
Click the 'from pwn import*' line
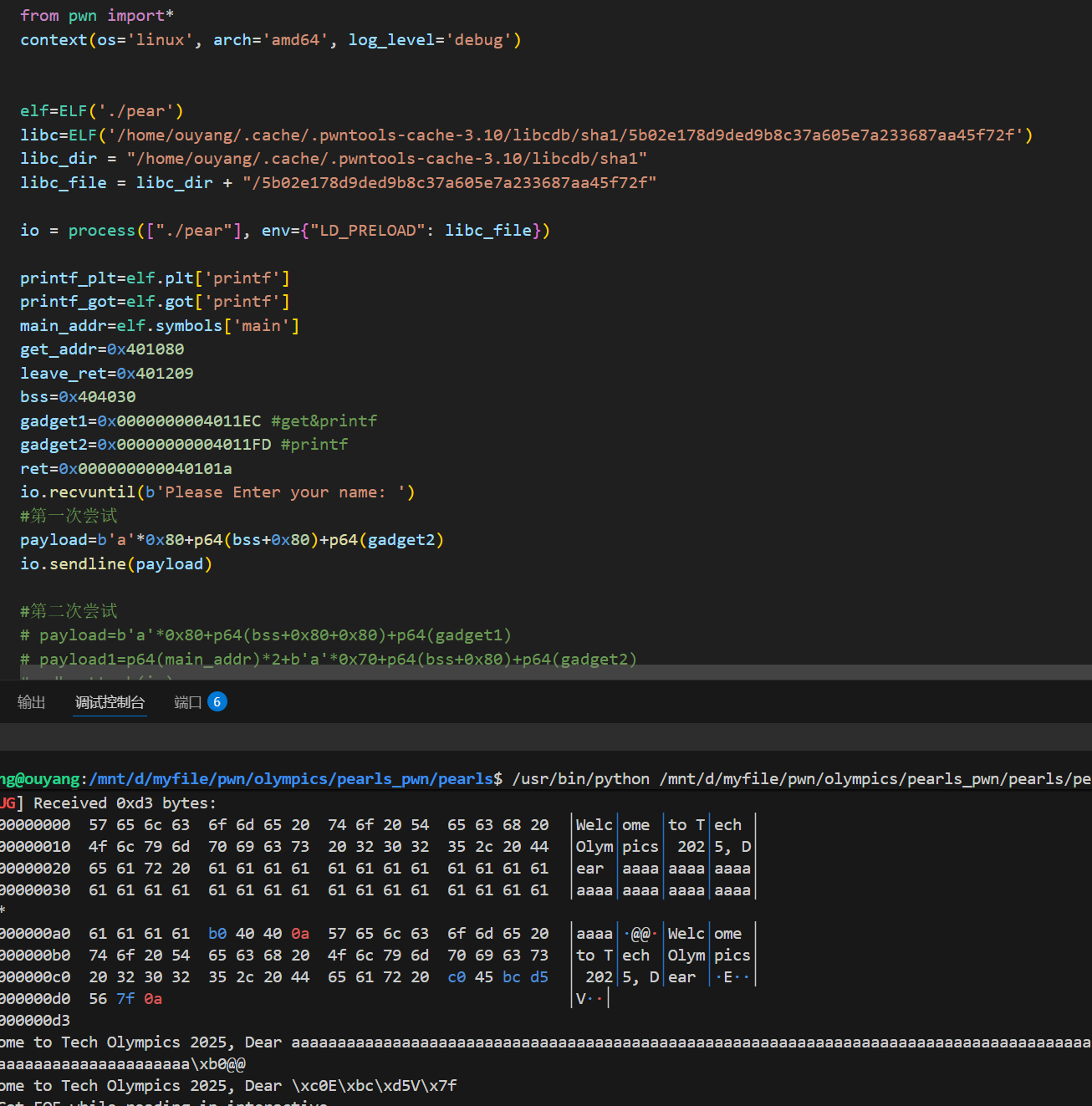tap(97, 16)
